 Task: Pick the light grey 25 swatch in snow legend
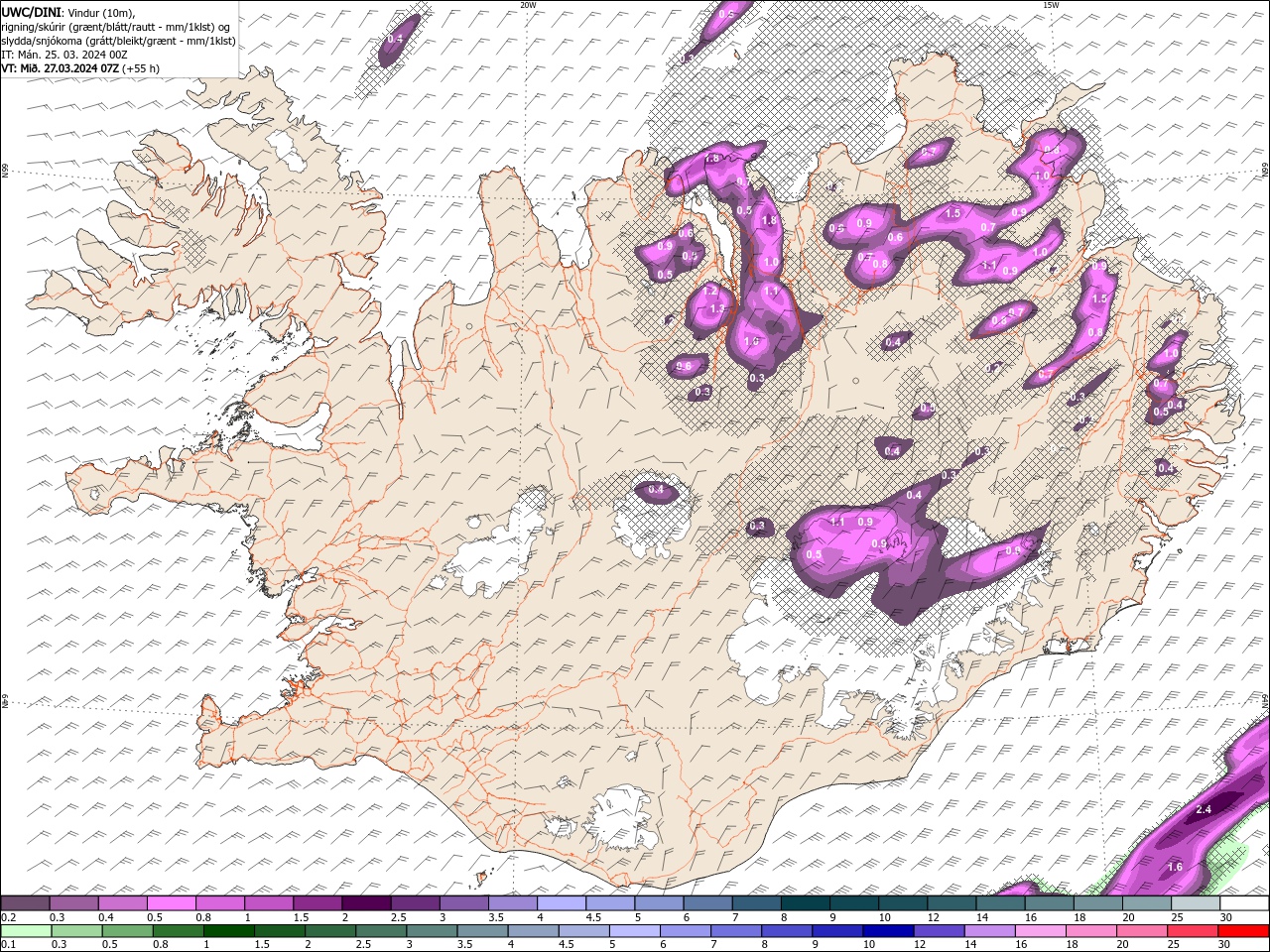[x=1196, y=903]
